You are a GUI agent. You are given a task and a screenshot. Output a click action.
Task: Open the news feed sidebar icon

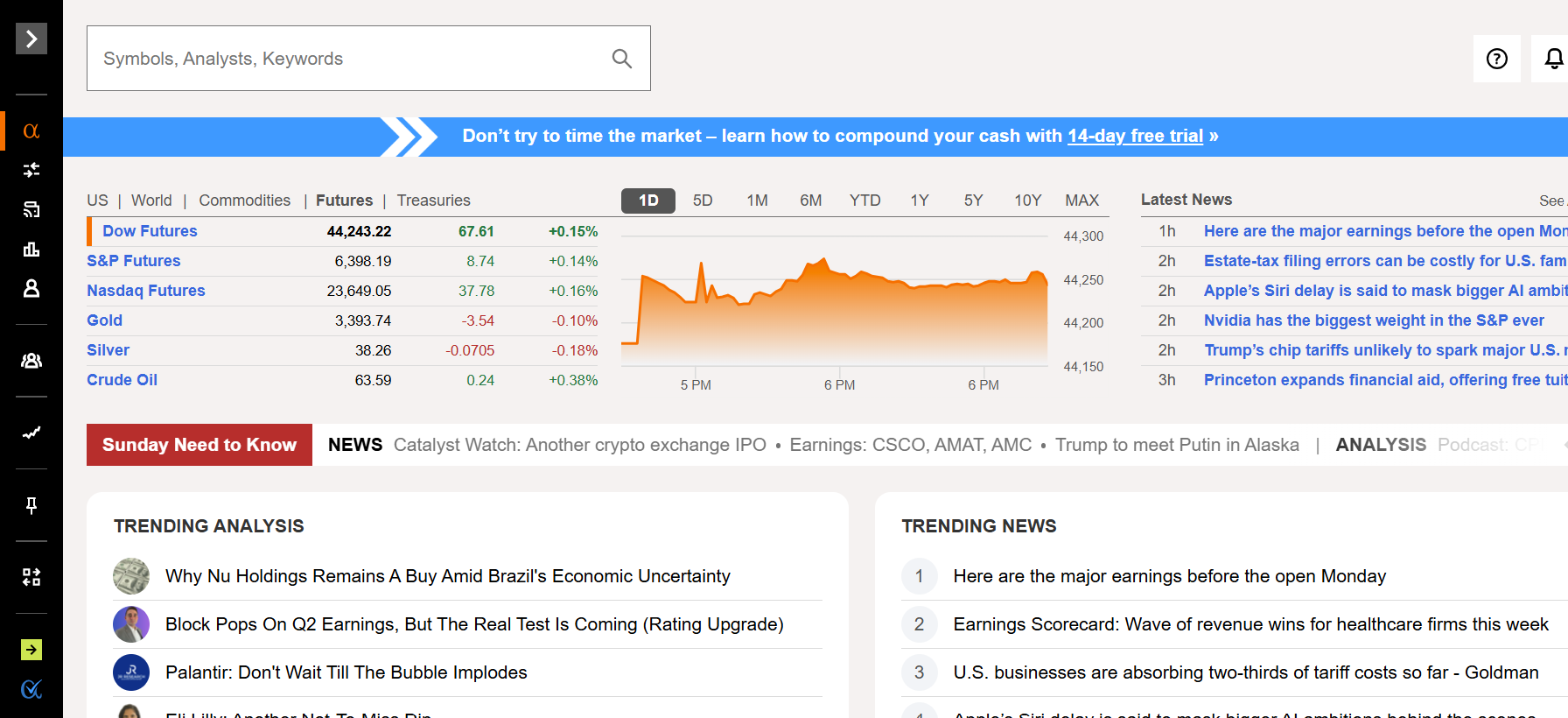click(31, 209)
